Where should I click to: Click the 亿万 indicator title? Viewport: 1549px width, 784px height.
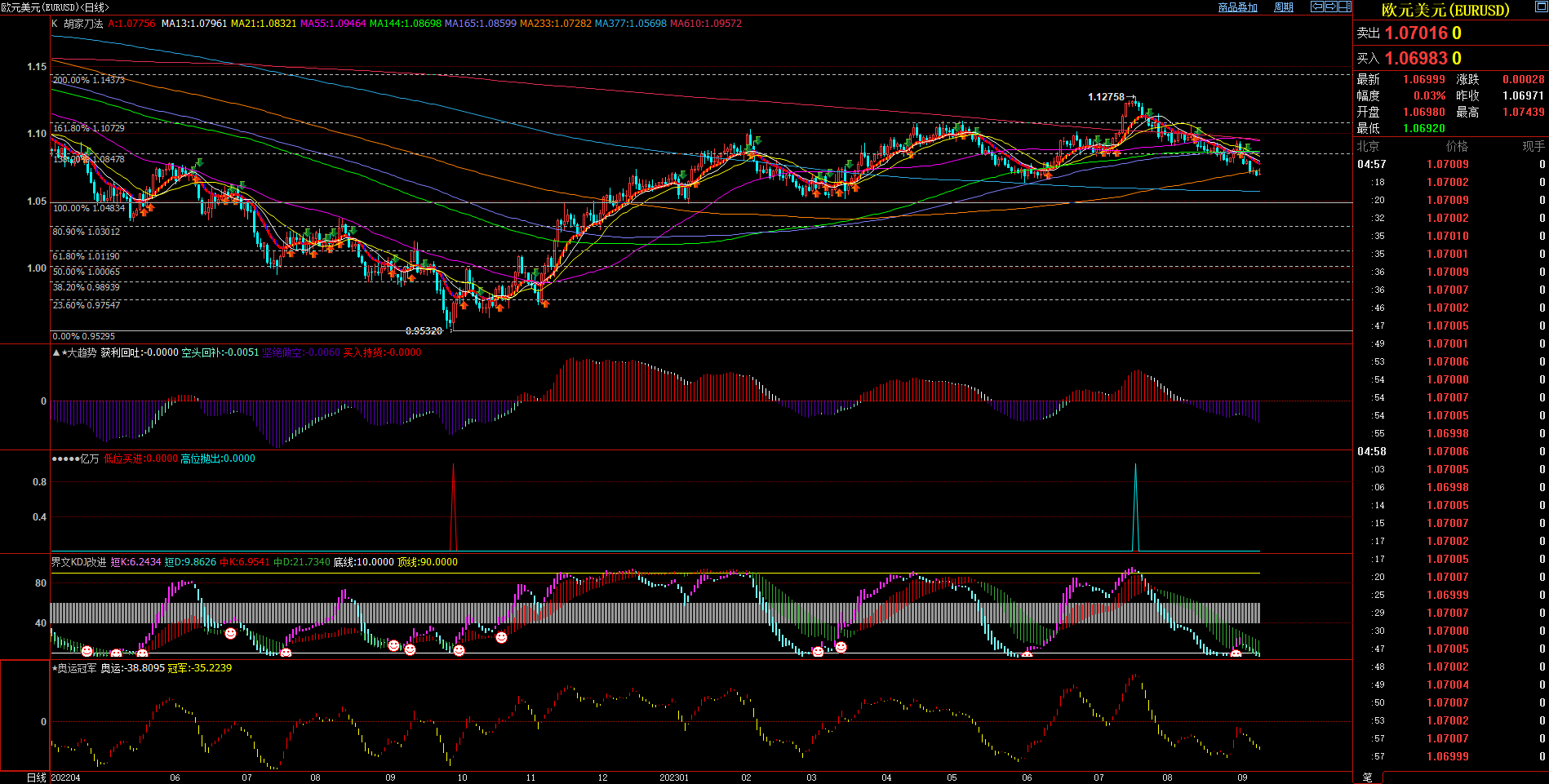click(89, 458)
